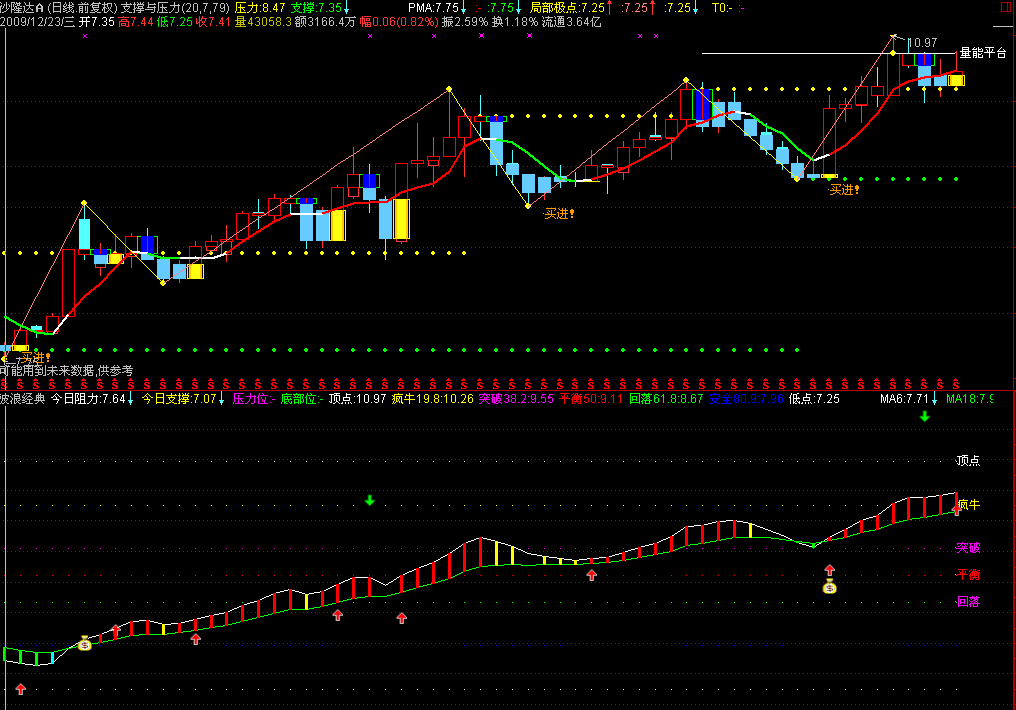Viewport: 1016px width, 710px height.
Task: Click the 收7.41 close price
Action: (x=213, y=22)
